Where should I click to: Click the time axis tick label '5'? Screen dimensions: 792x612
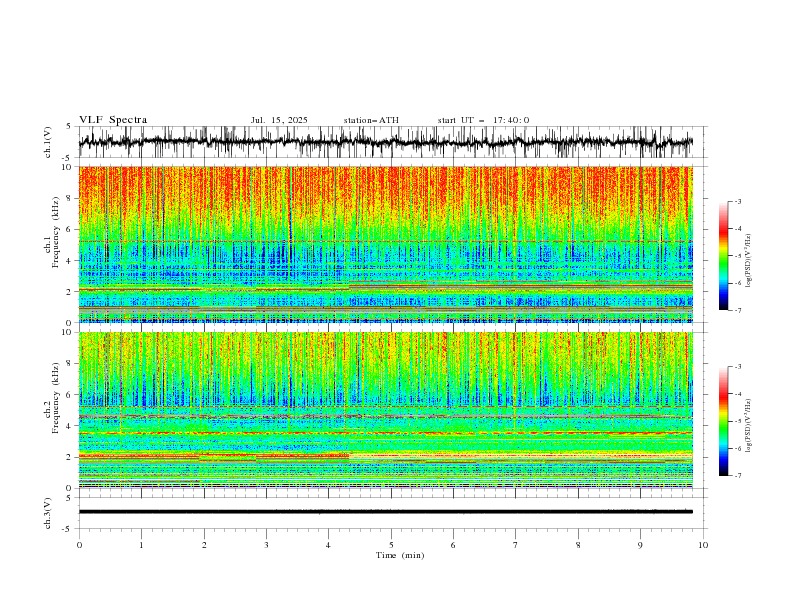(391, 545)
